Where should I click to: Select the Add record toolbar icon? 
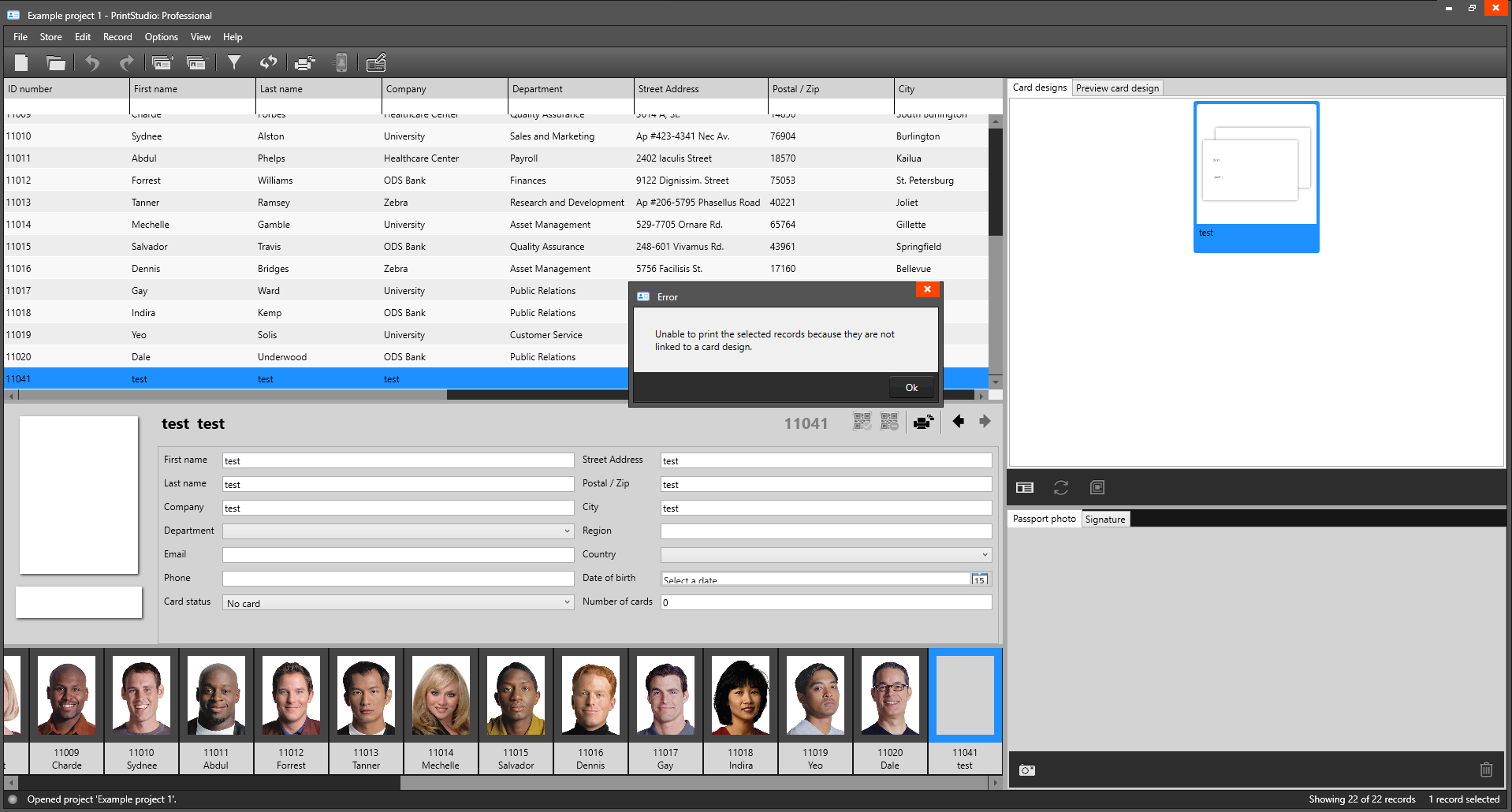[162, 62]
